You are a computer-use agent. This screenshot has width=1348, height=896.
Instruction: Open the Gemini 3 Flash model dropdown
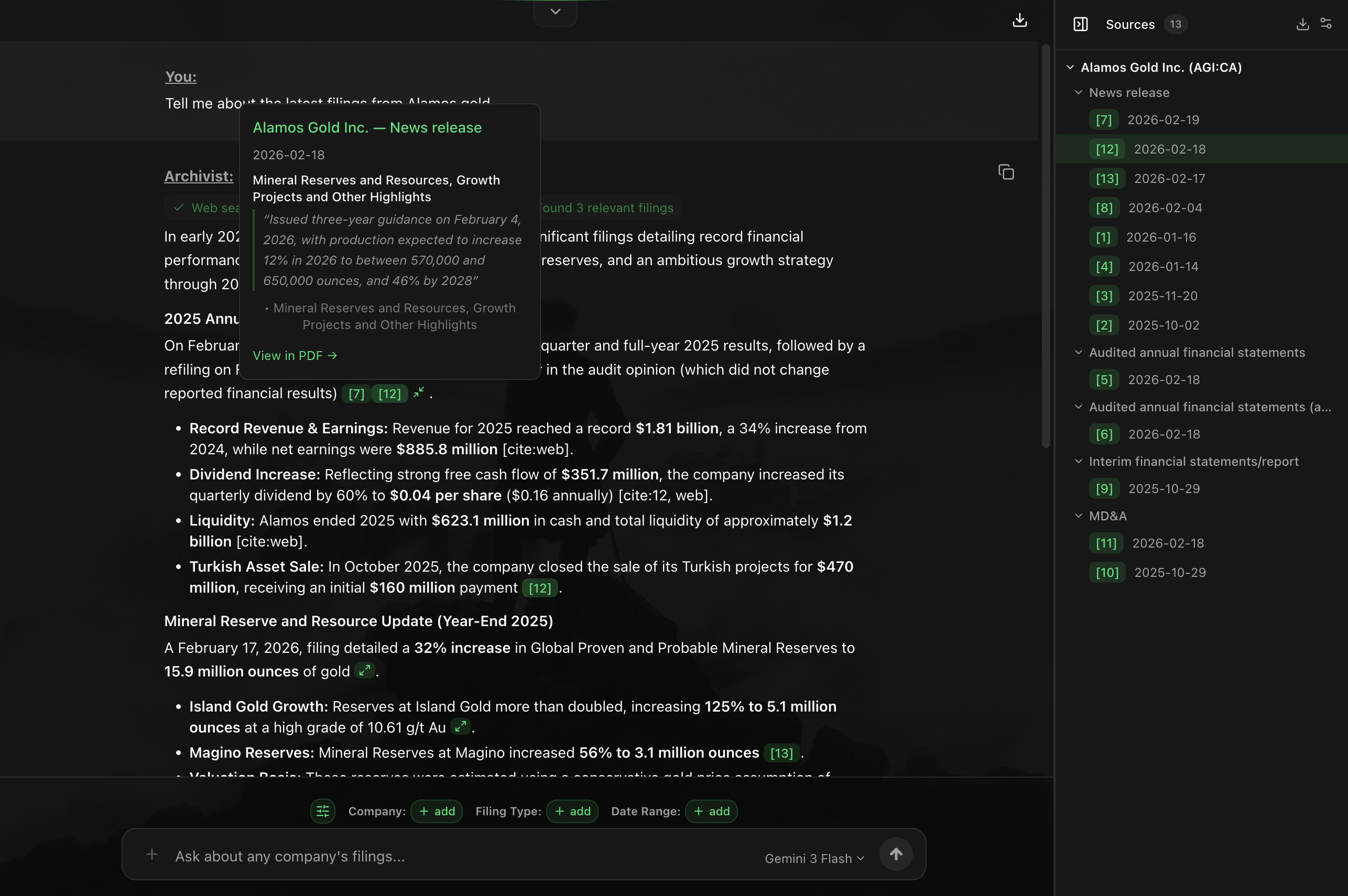pos(814,858)
